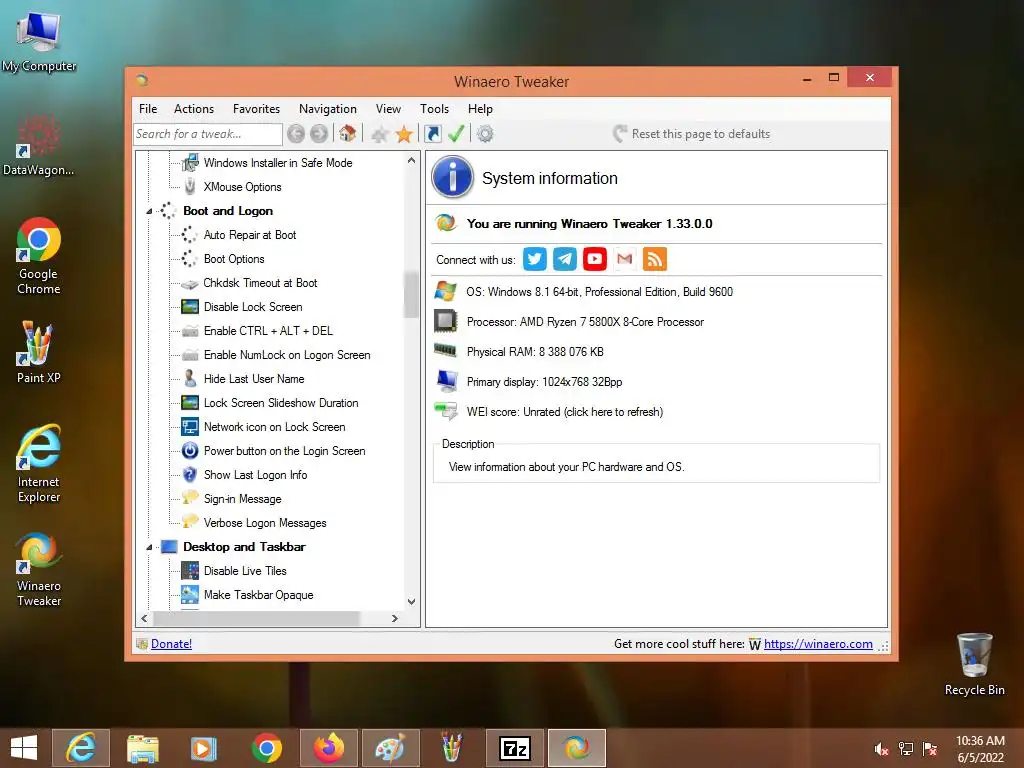The width and height of the screenshot is (1024, 768).
Task: Open File Explorer from taskbar
Action: pyautogui.click(x=142, y=748)
